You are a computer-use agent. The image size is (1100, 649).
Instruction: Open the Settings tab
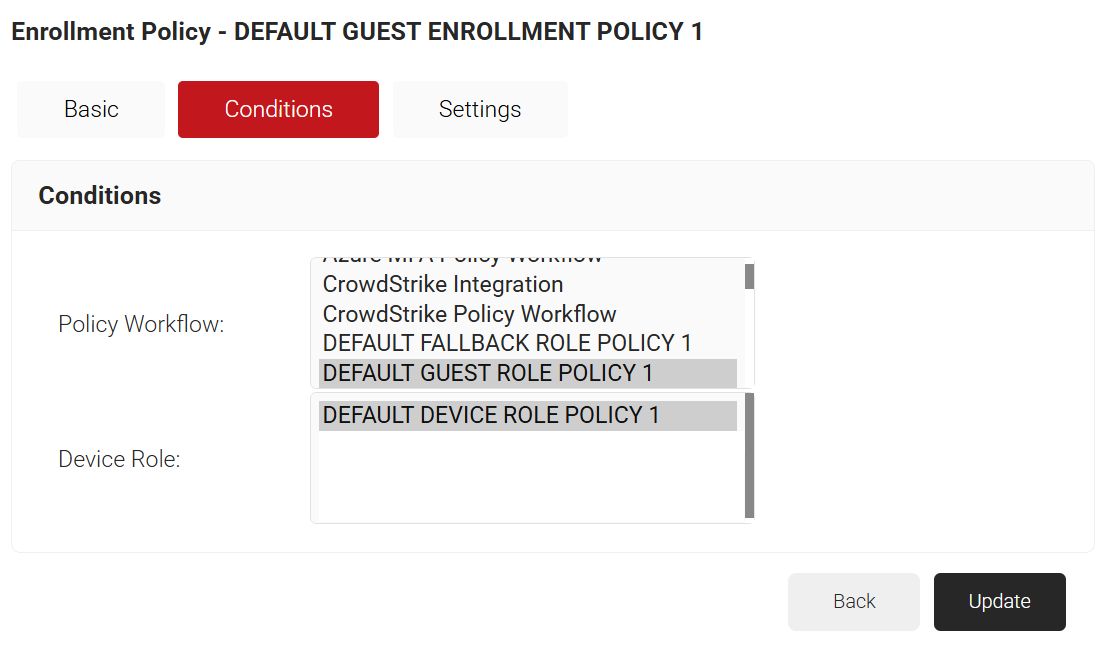click(480, 109)
